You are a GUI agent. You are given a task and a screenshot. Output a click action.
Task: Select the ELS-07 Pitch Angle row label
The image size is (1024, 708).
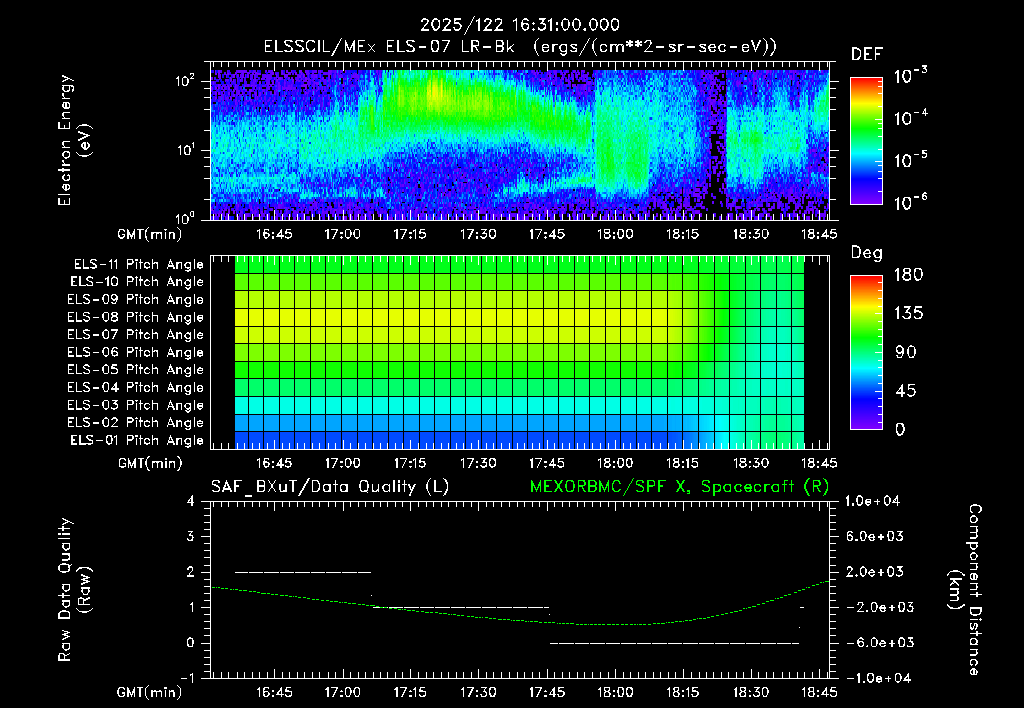pos(135,334)
